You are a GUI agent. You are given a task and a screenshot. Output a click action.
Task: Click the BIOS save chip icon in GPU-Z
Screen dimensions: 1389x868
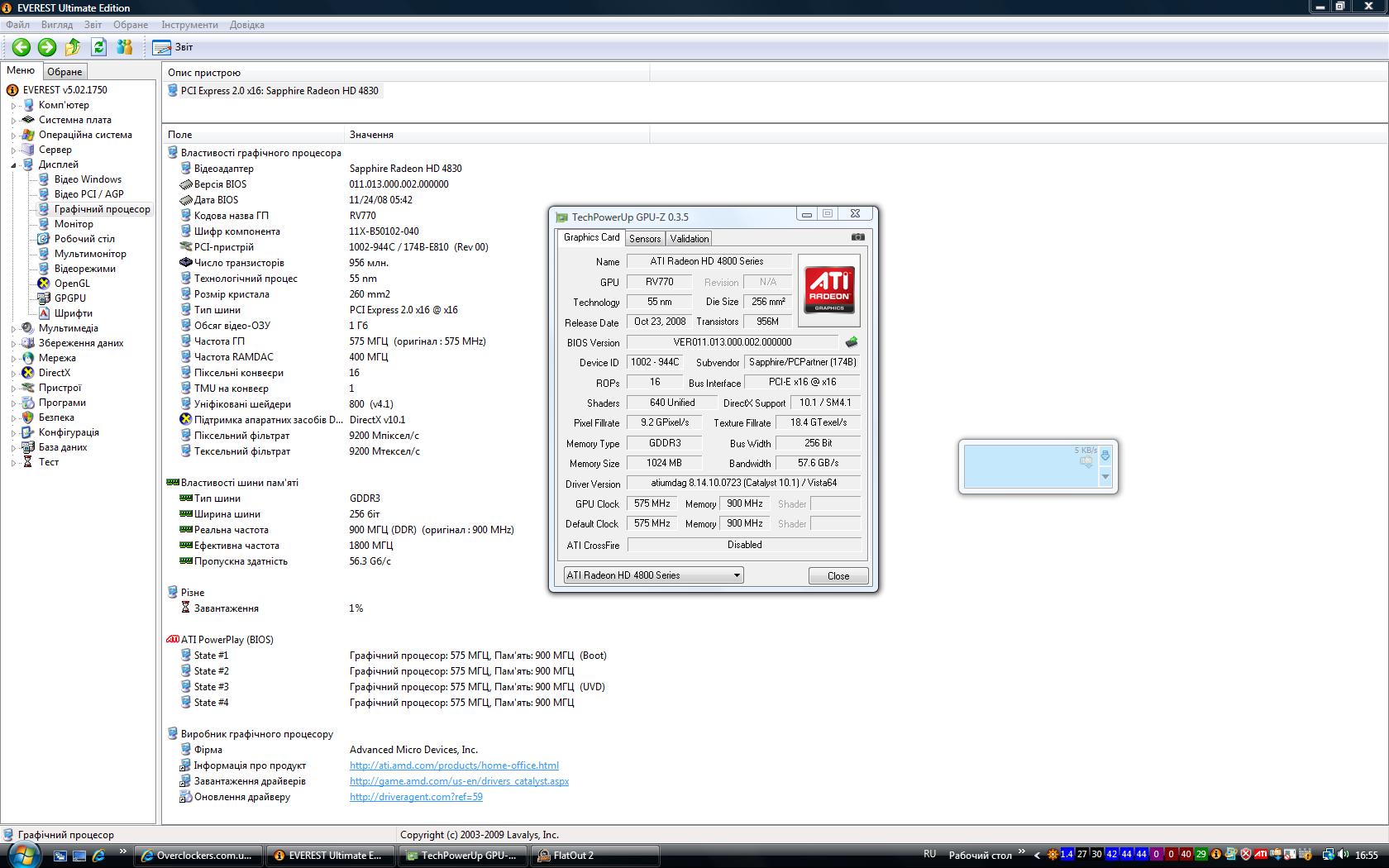coord(851,341)
